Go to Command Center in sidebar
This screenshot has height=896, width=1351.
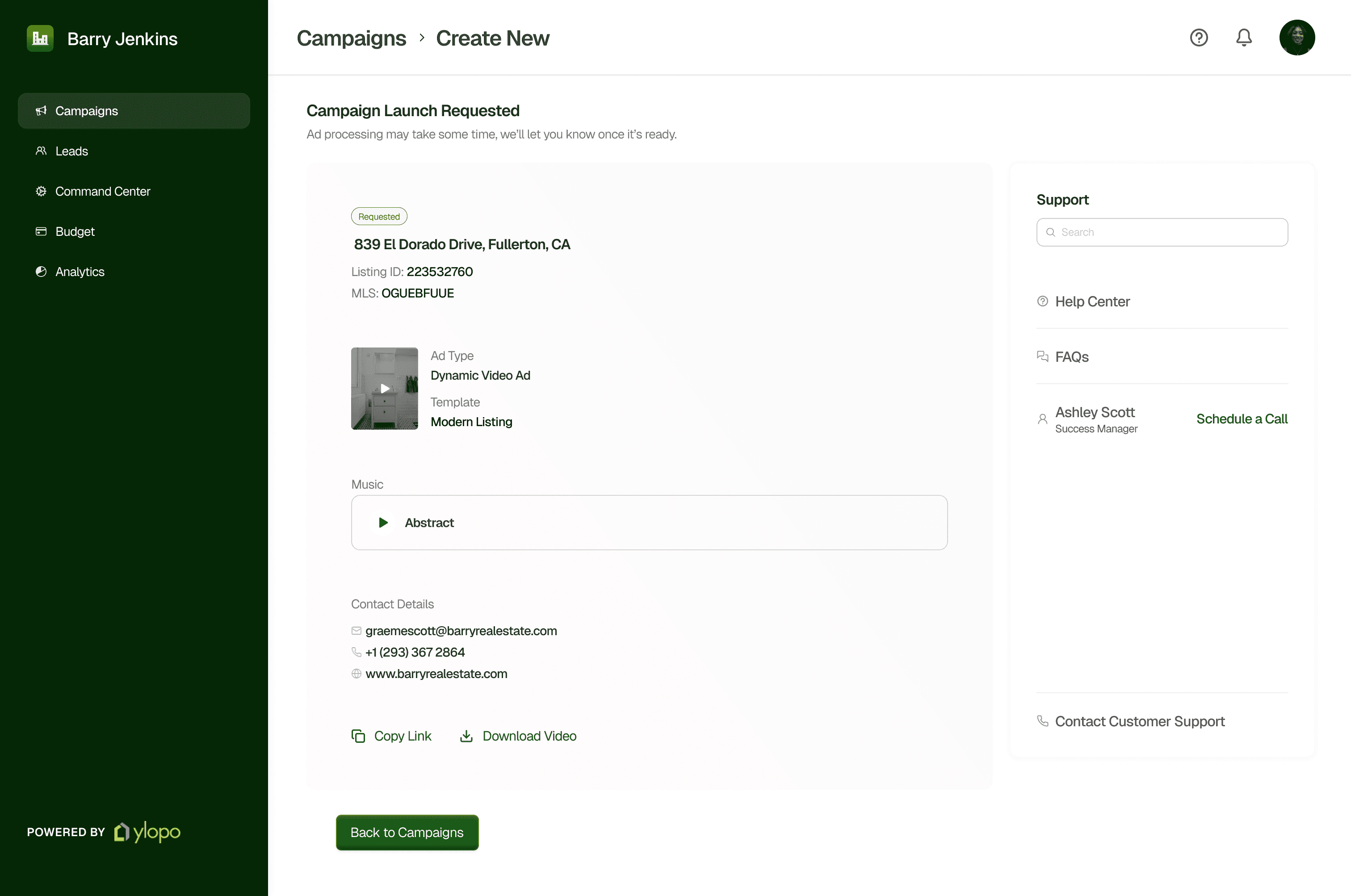click(x=102, y=192)
